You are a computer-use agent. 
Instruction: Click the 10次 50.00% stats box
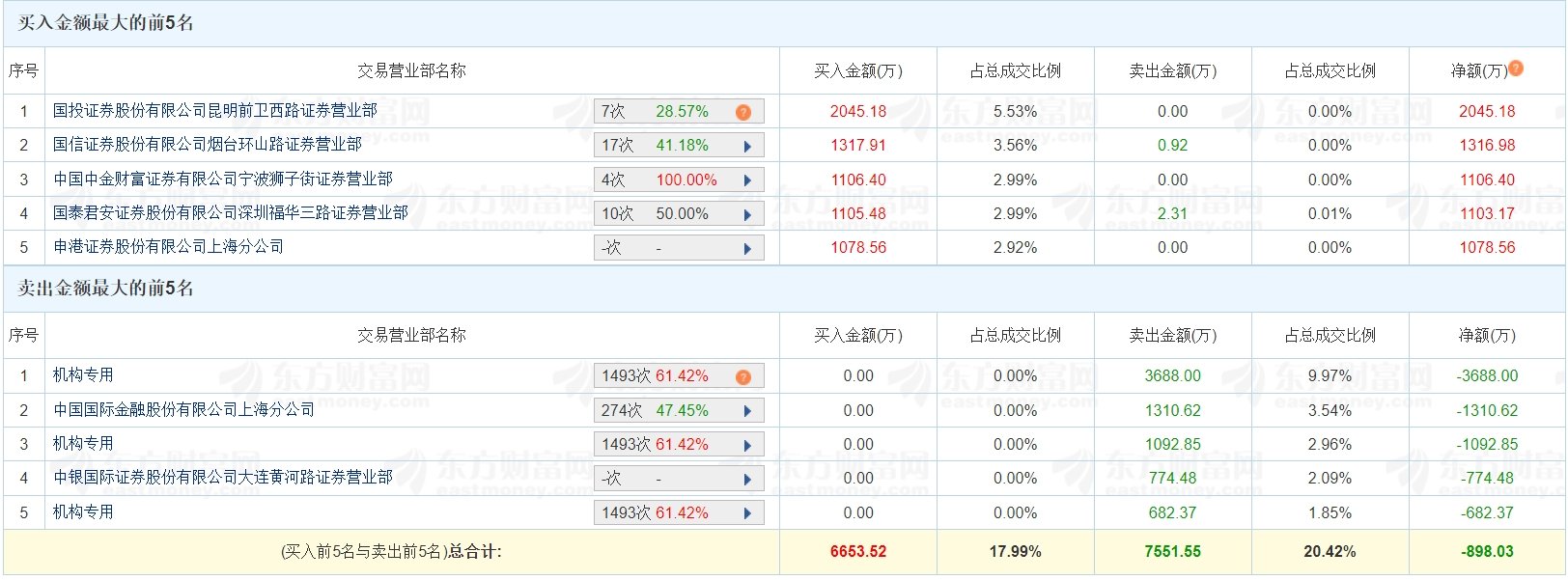679,214
